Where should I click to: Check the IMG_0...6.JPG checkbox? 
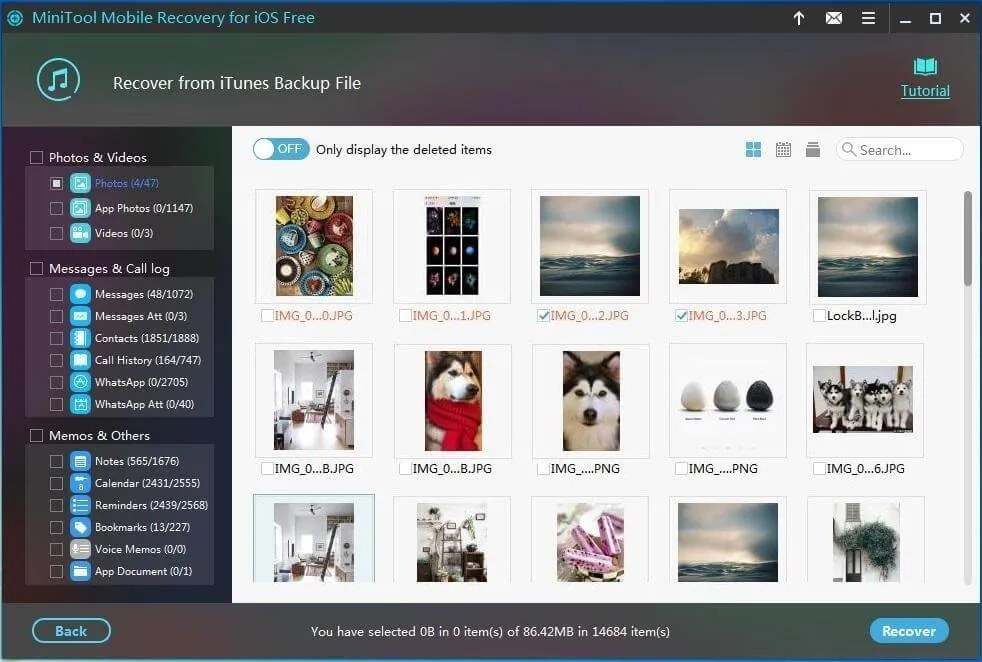point(819,468)
